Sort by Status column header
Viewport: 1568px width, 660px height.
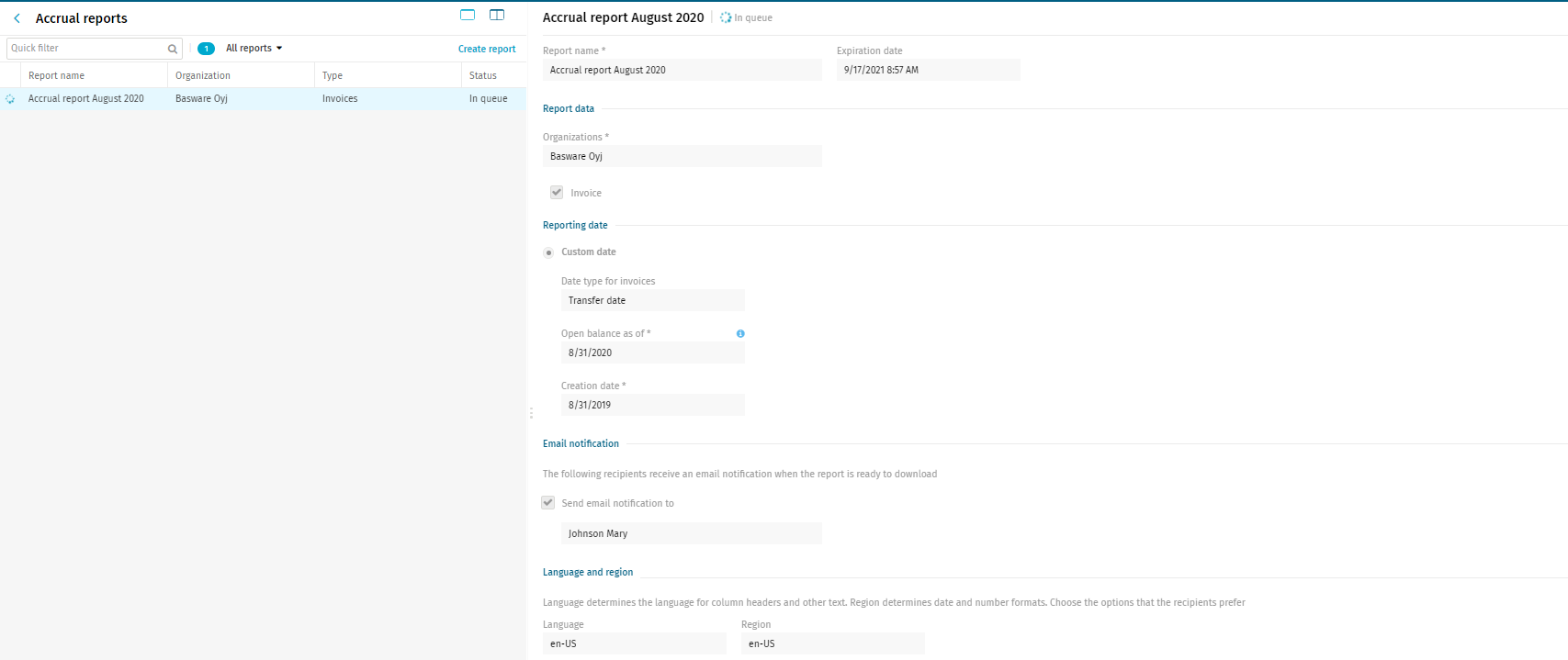point(483,76)
